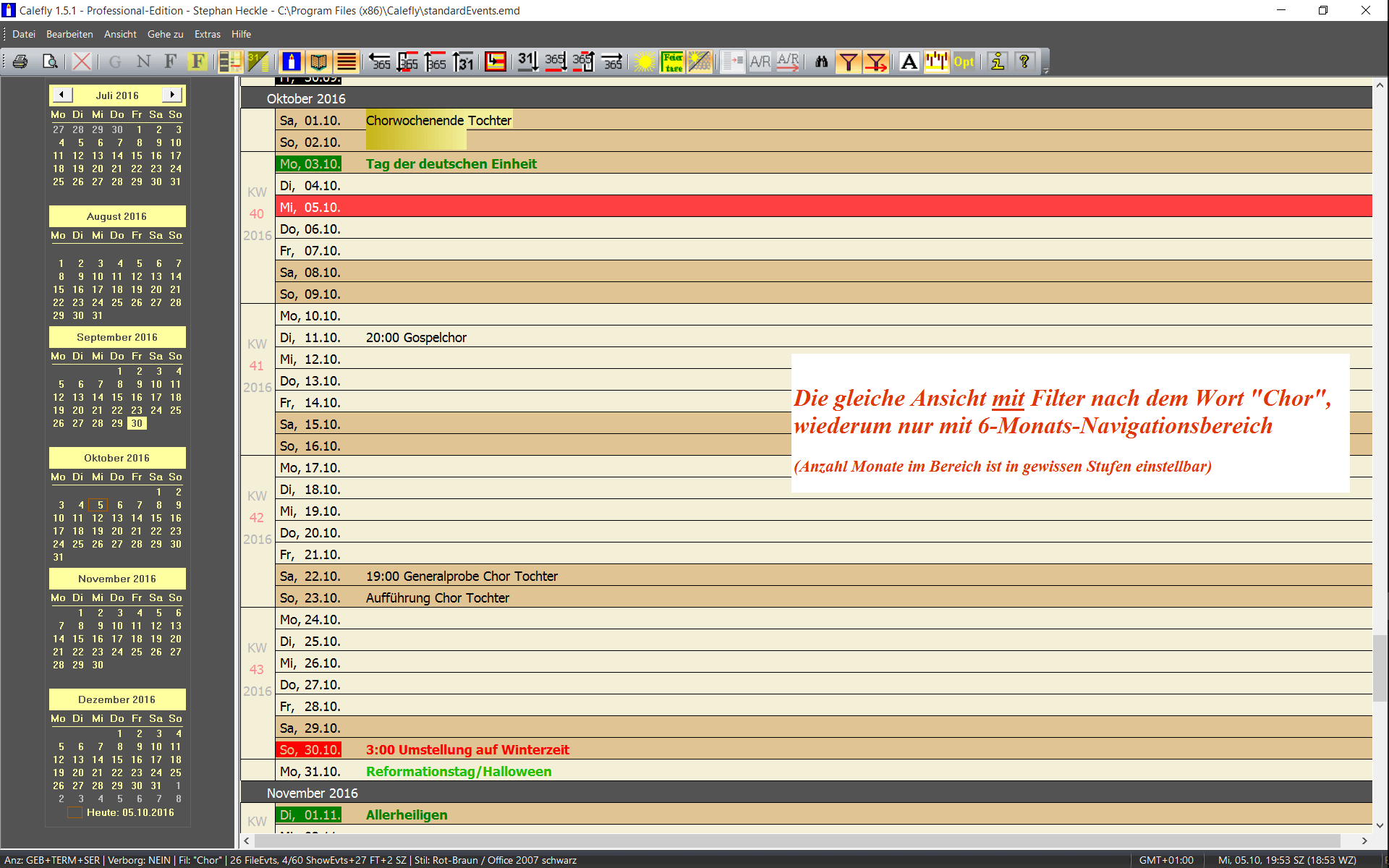
Task: Click the left arrow 365 navigation icon
Action: click(x=379, y=61)
